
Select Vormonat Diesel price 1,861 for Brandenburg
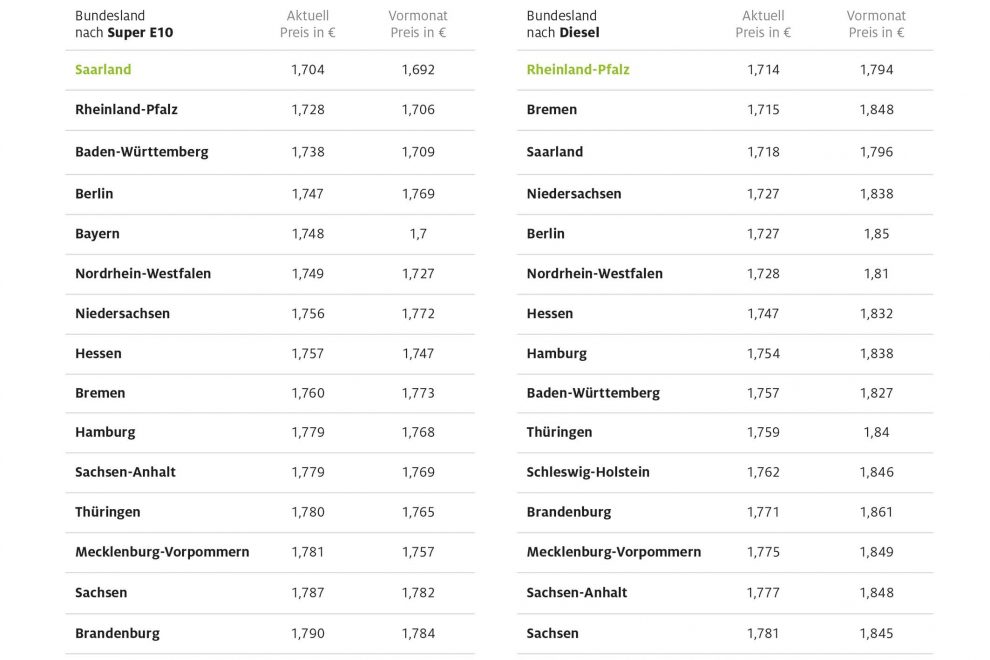click(876, 512)
